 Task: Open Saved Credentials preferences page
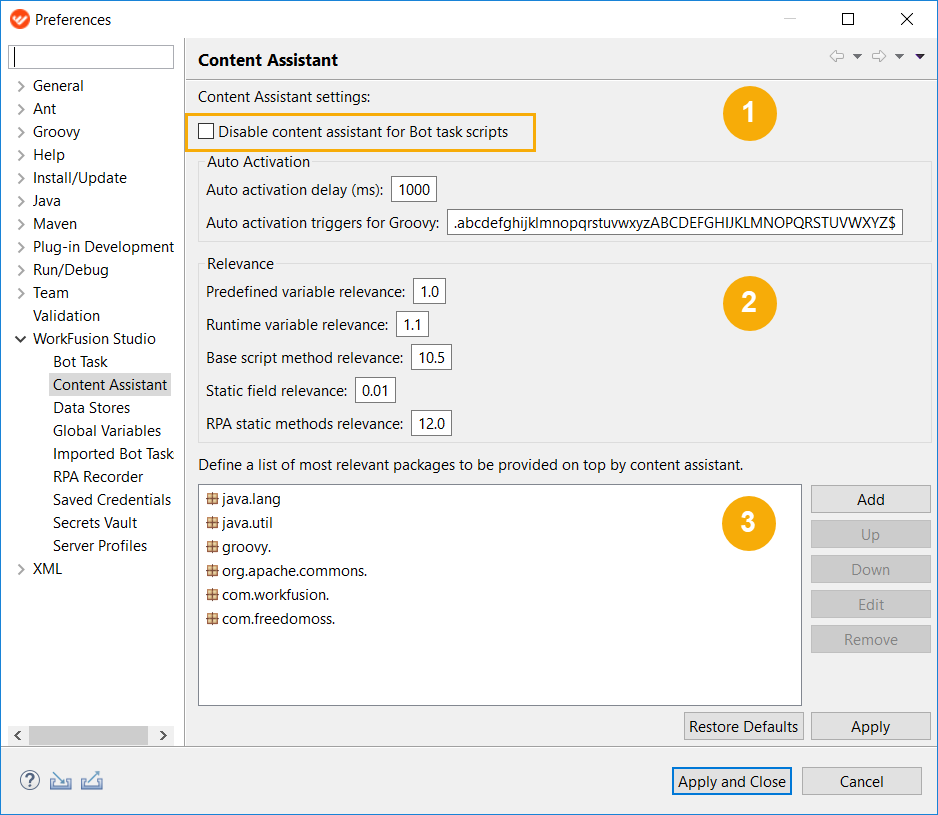coord(112,500)
